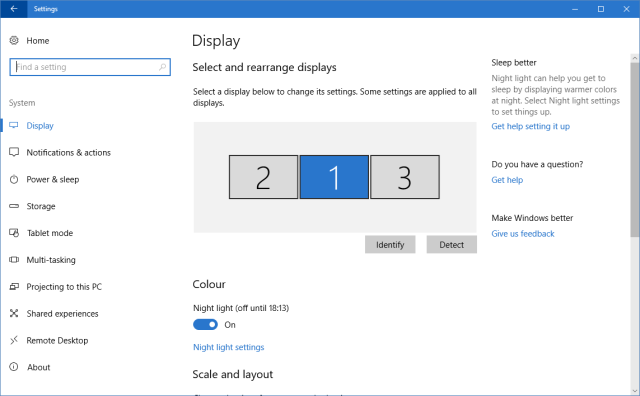Minimize the Settings window
Viewport: 640px width, 396px height.
point(575,9)
